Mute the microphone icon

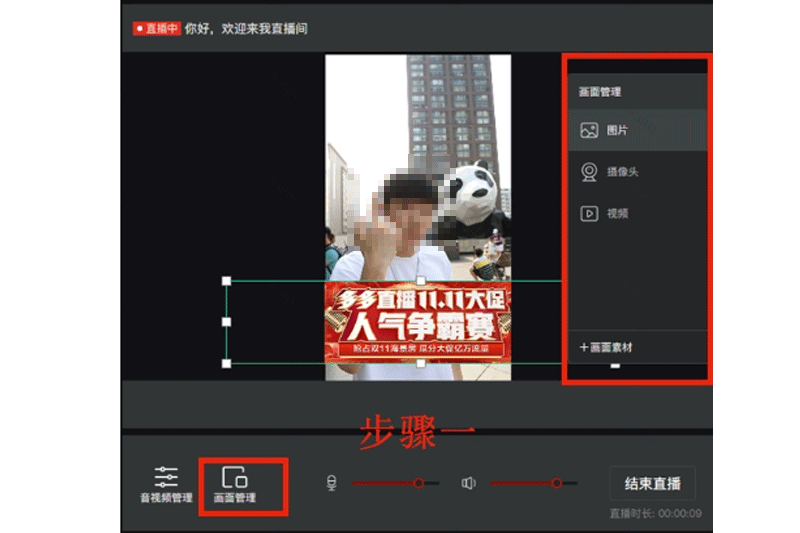(x=331, y=483)
